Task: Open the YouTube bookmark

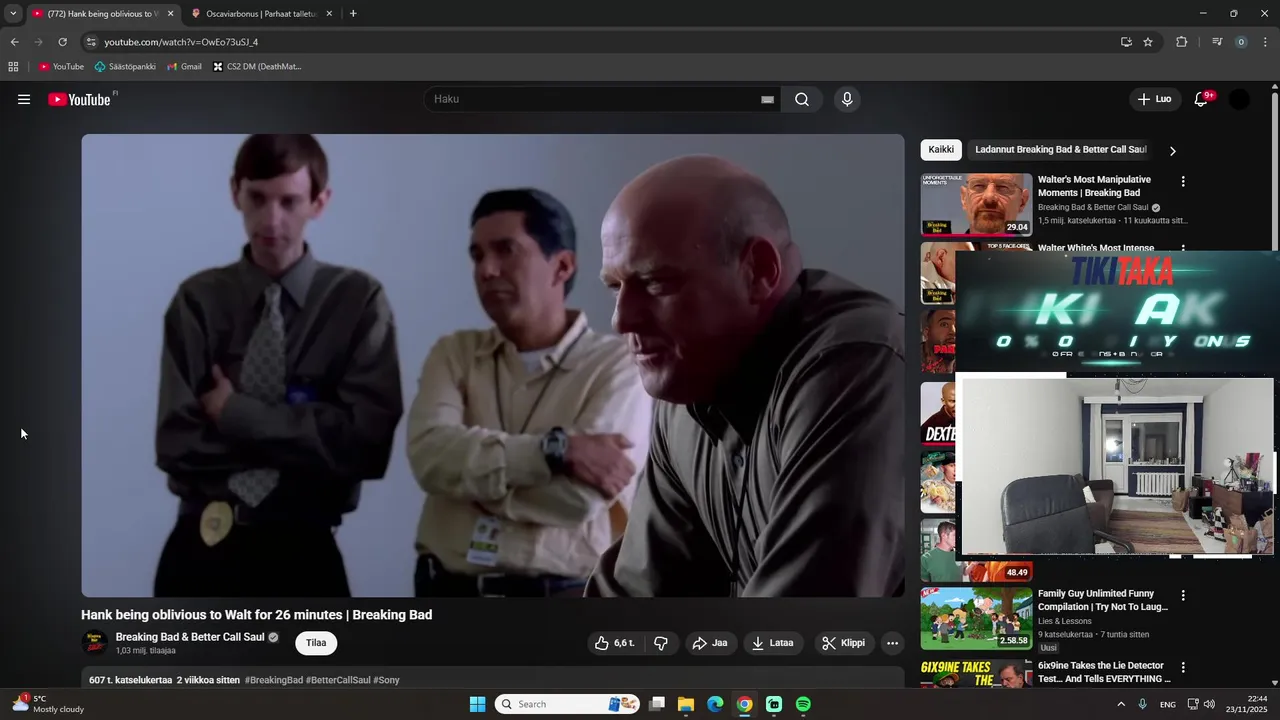Action: click(x=61, y=67)
